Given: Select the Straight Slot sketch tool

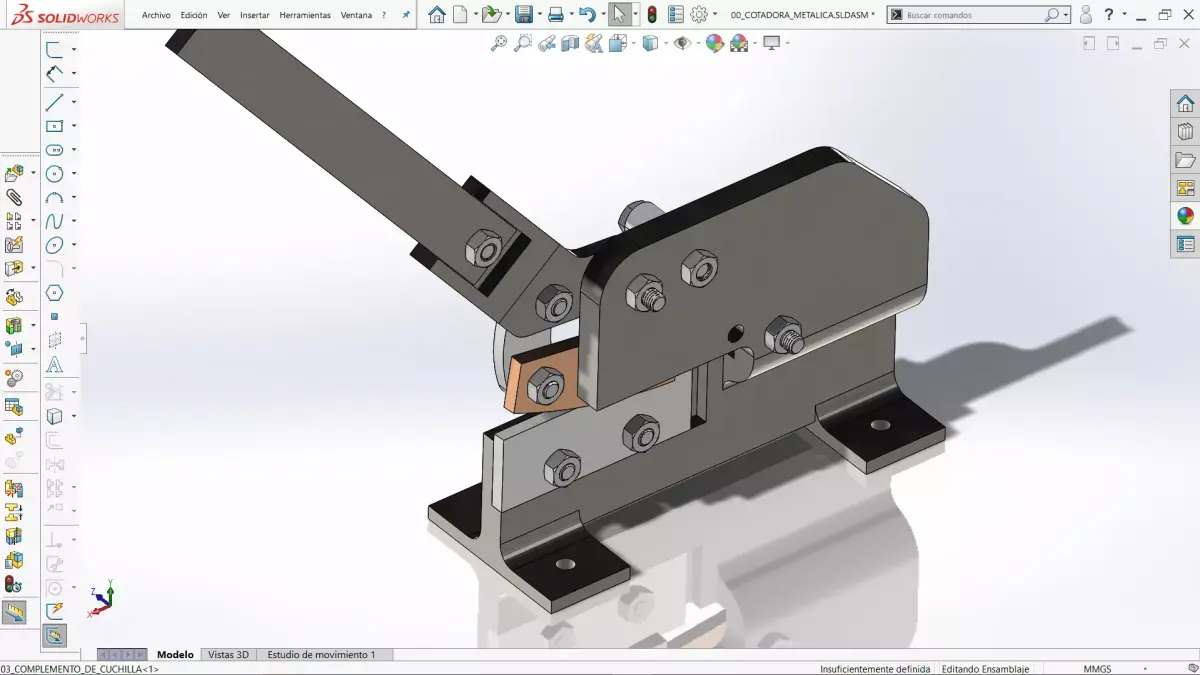Looking at the screenshot, I should pos(55,150).
